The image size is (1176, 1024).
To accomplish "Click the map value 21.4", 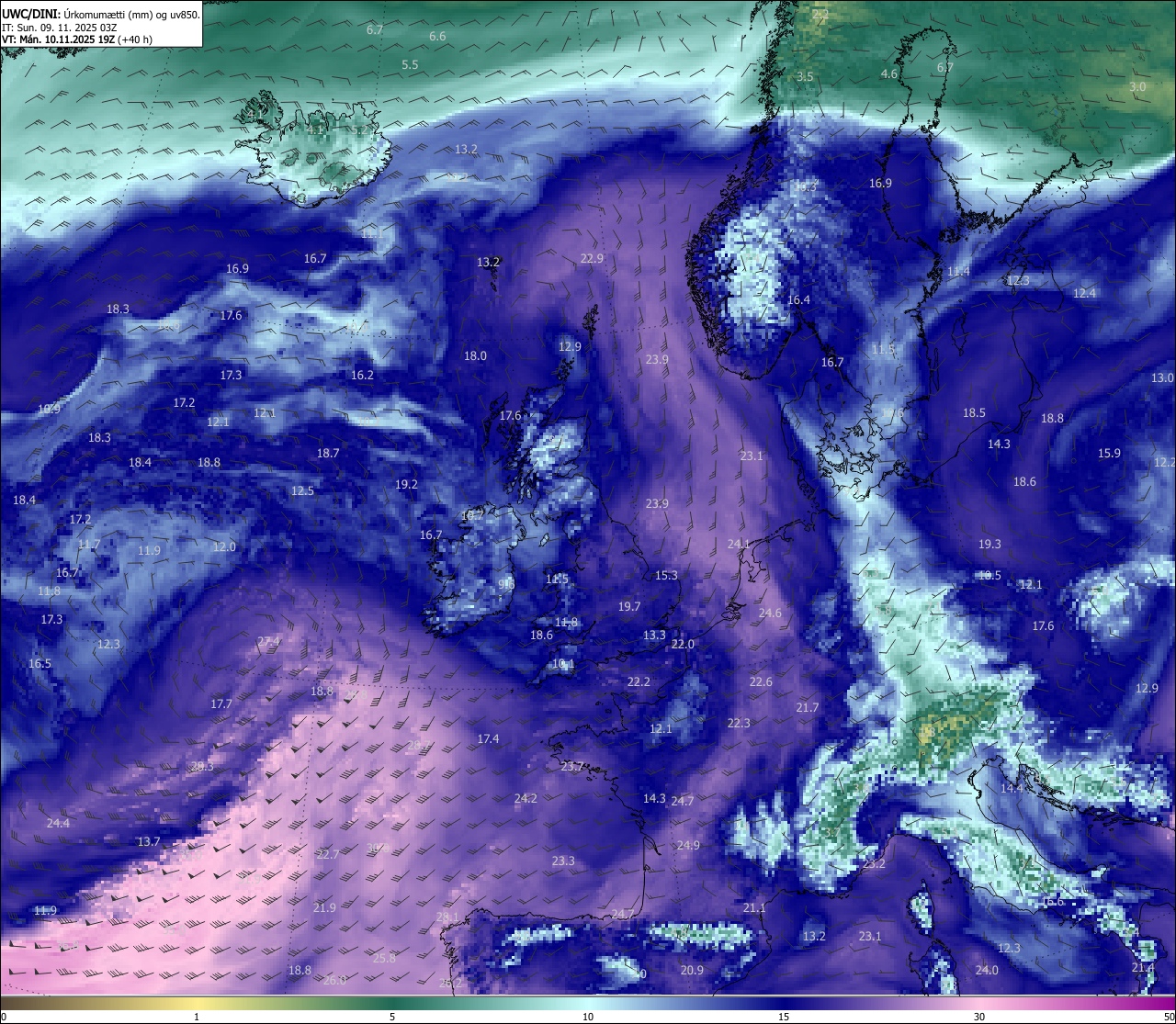I will click(x=1143, y=967).
